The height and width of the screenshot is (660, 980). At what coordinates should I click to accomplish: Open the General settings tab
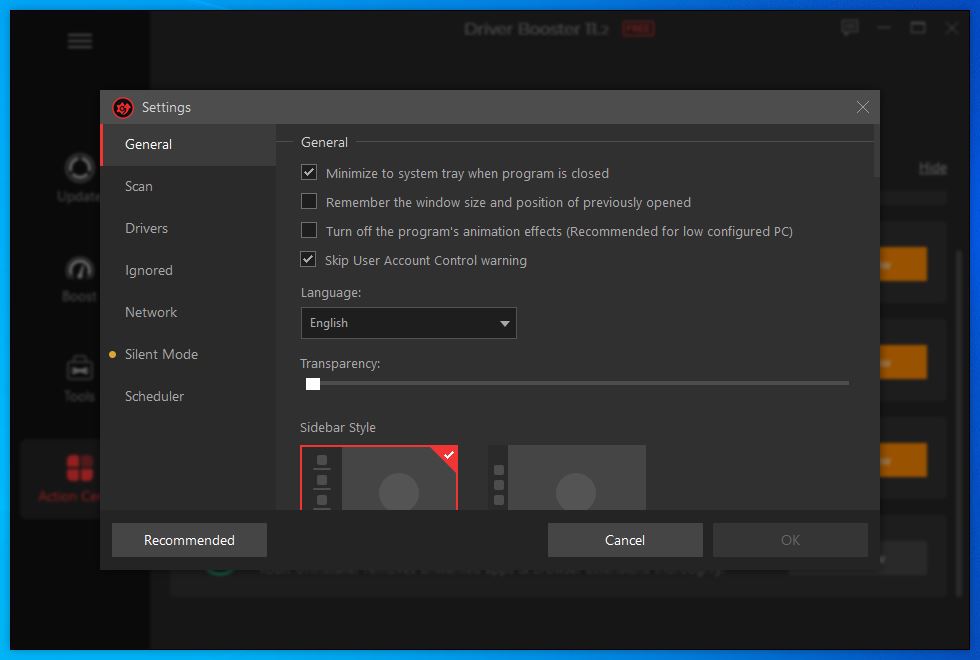click(x=188, y=144)
